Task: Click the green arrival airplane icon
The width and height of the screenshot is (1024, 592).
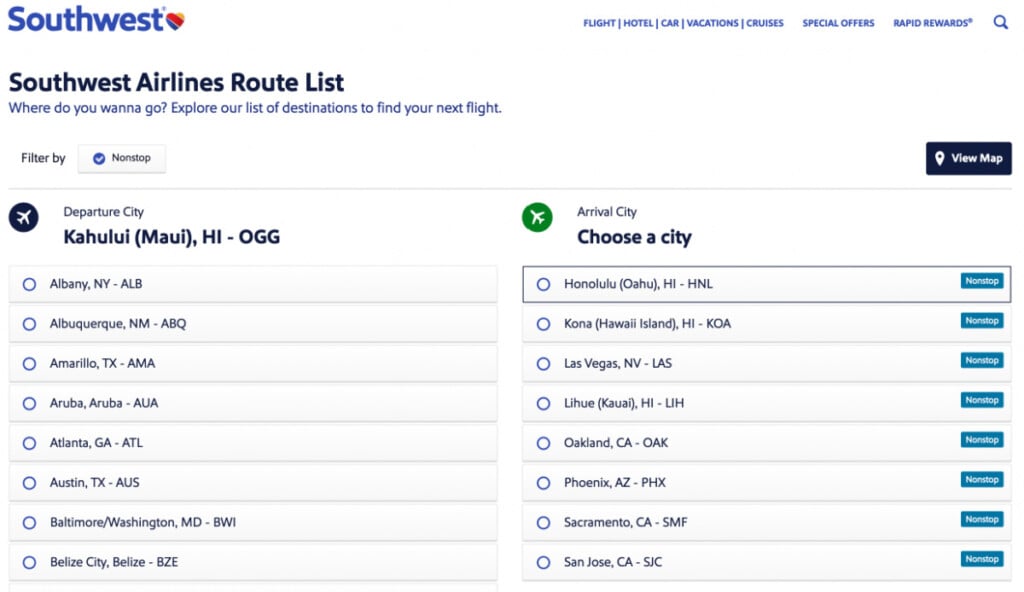Action: (537, 217)
